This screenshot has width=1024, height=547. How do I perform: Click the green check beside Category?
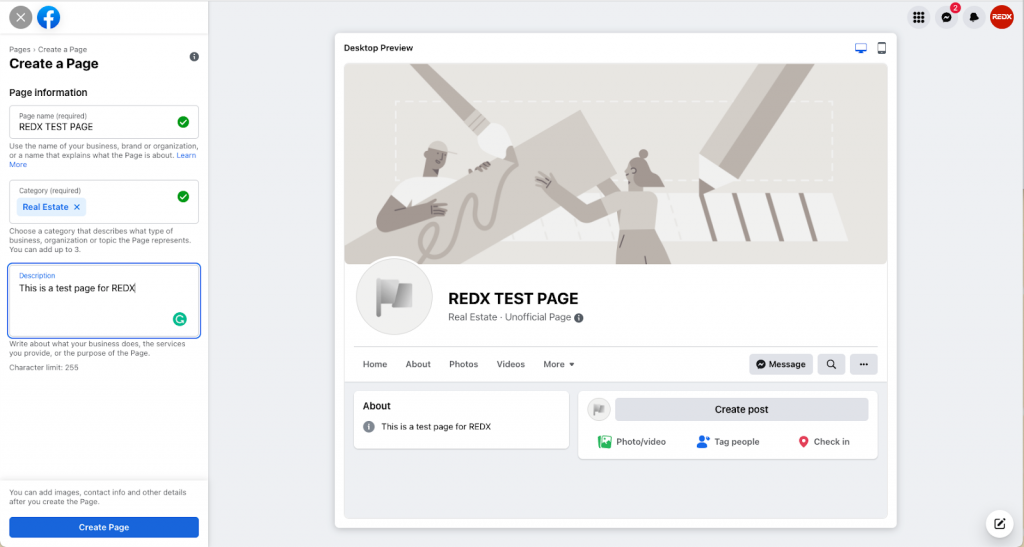[184, 196]
